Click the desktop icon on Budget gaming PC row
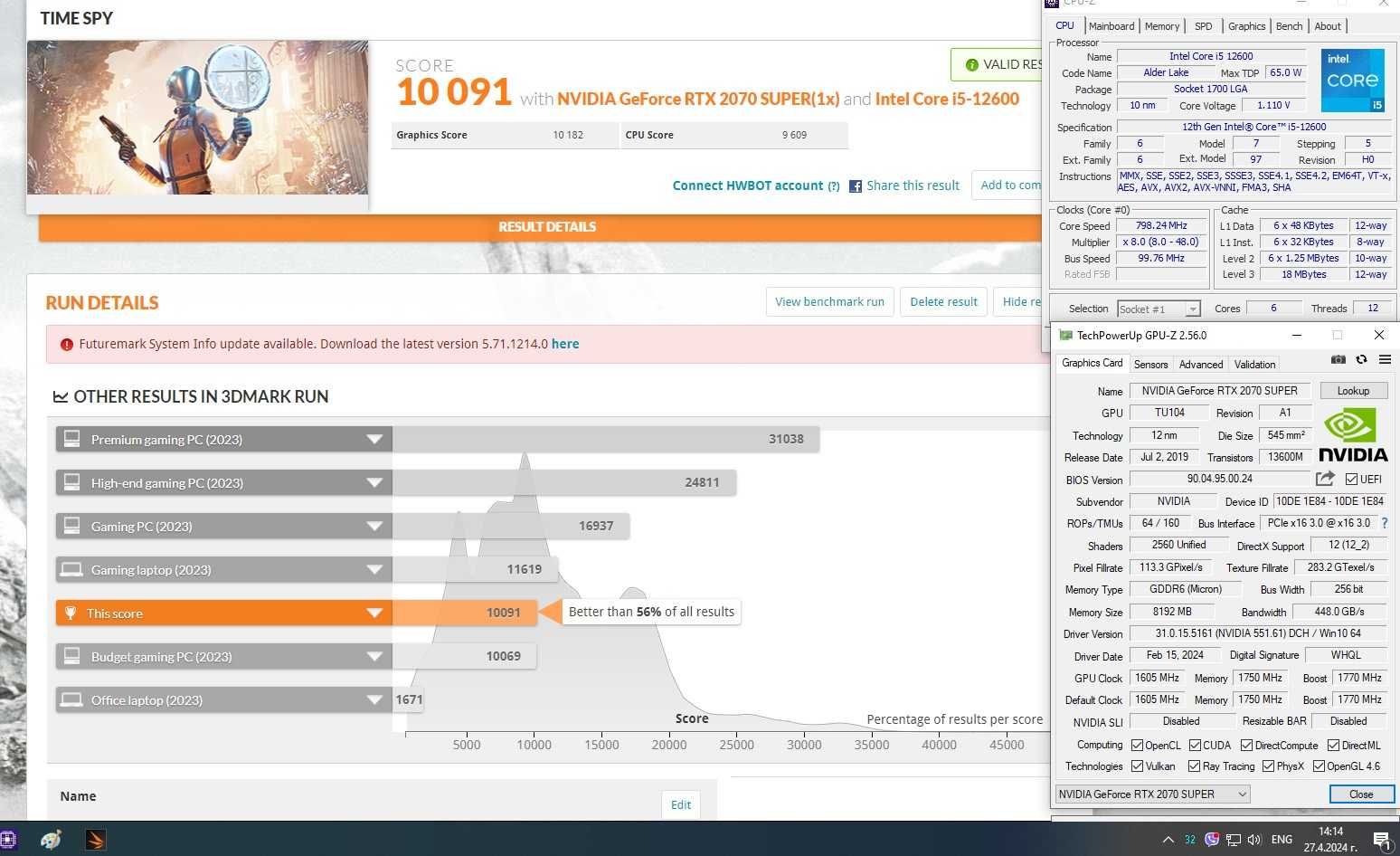 coord(71,656)
